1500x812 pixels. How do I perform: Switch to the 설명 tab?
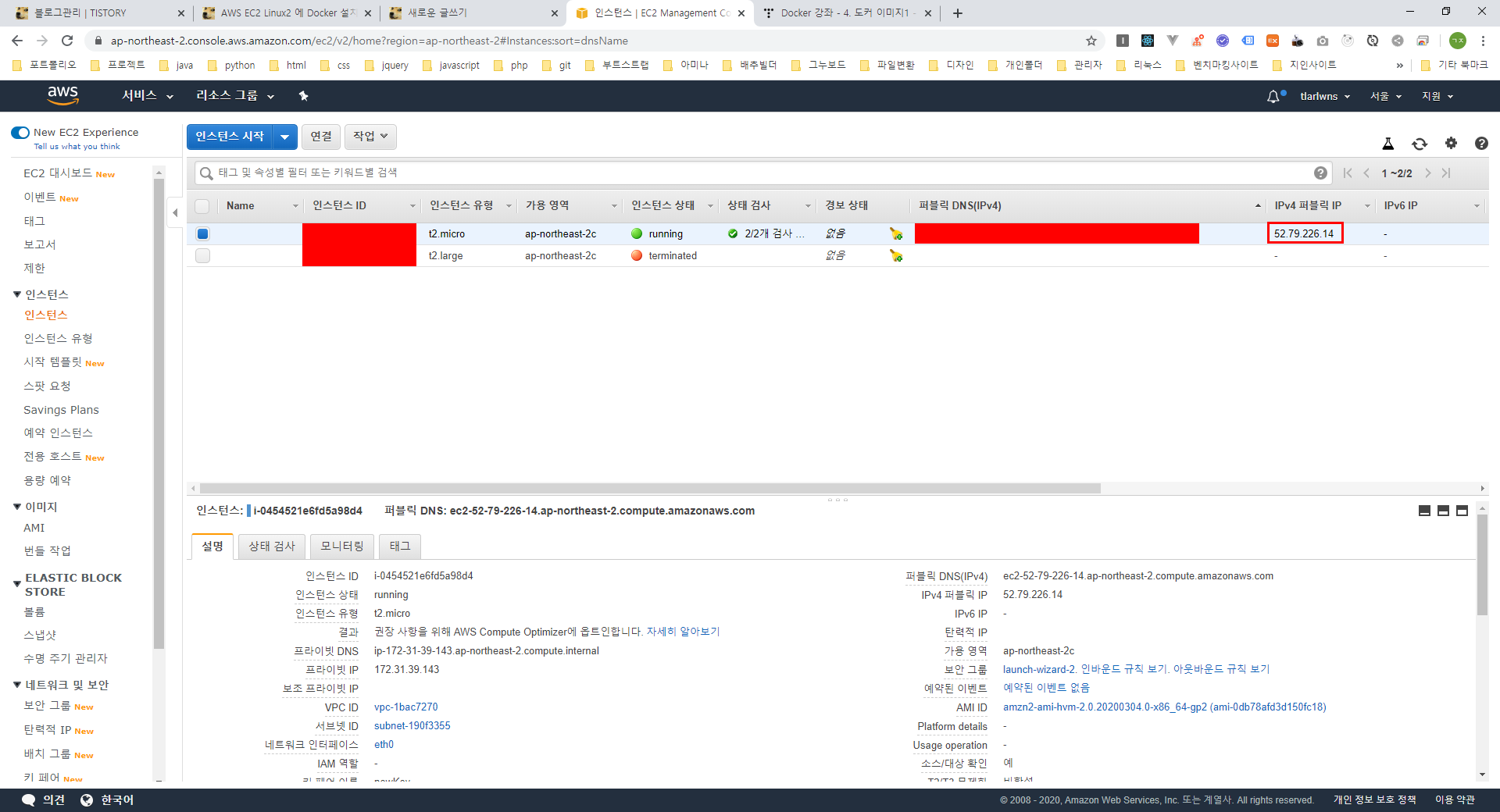point(212,547)
